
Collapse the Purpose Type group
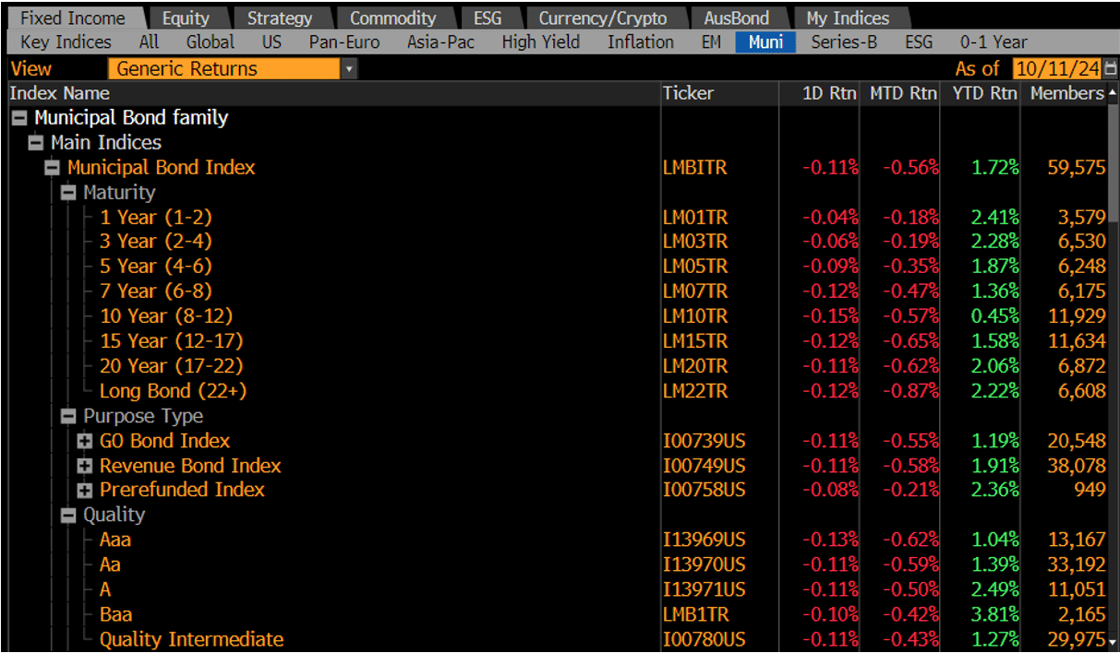pyautogui.click(x=68, y=415)
